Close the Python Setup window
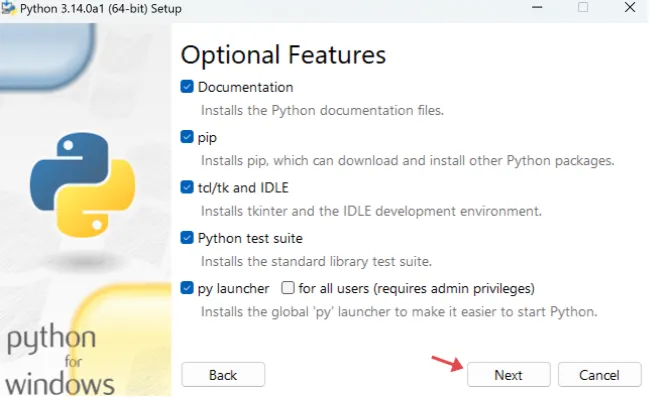The height and width of the screenshot is (401, 650). (629, 7)
